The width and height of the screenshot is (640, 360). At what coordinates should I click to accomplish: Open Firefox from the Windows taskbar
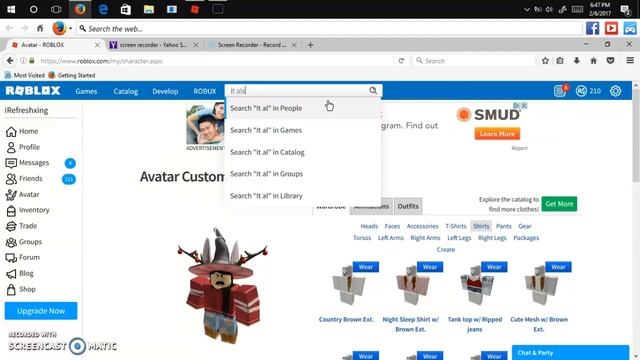pyautogui.click(x=80, y=9)
